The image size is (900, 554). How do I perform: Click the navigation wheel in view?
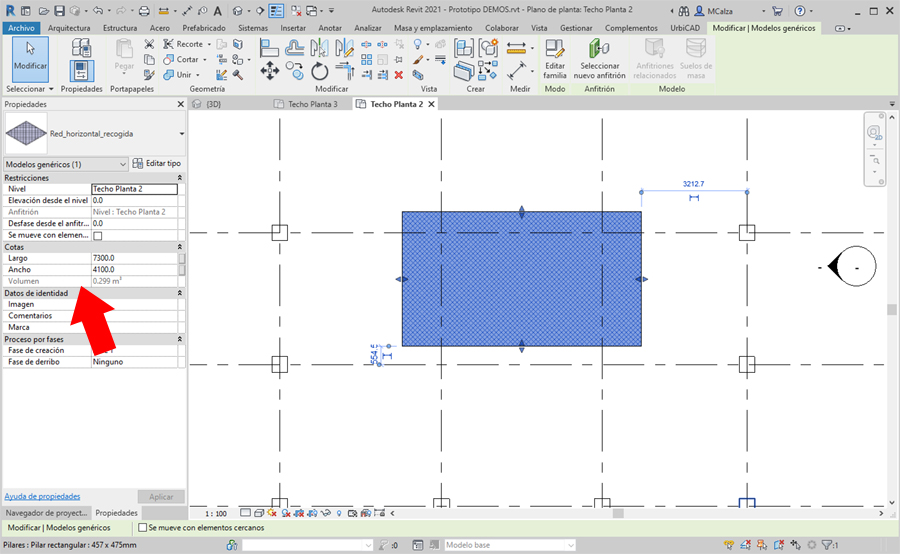pos(874,132)
